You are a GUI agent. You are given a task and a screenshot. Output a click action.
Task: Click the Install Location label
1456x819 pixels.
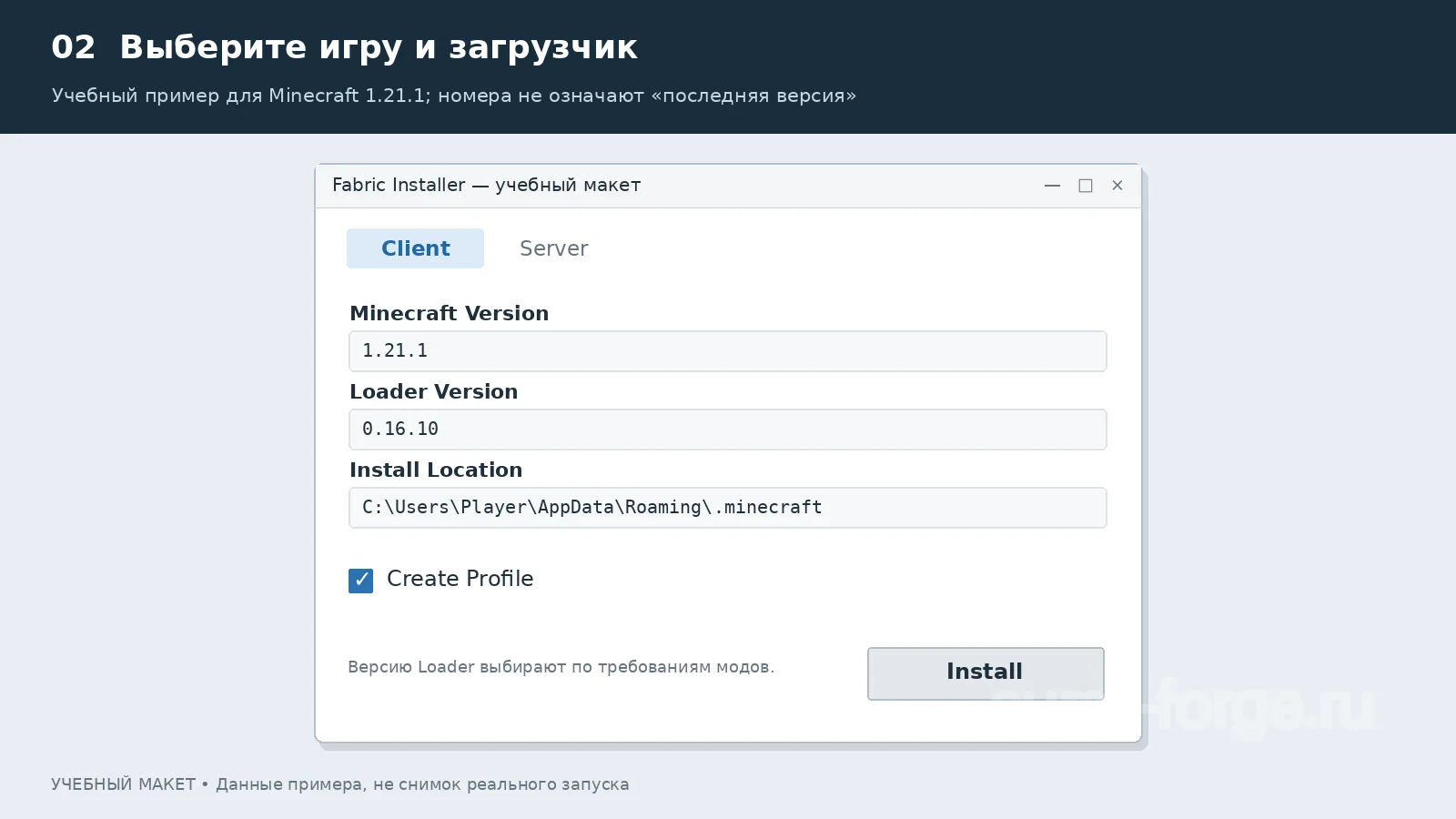pos(436,470)
